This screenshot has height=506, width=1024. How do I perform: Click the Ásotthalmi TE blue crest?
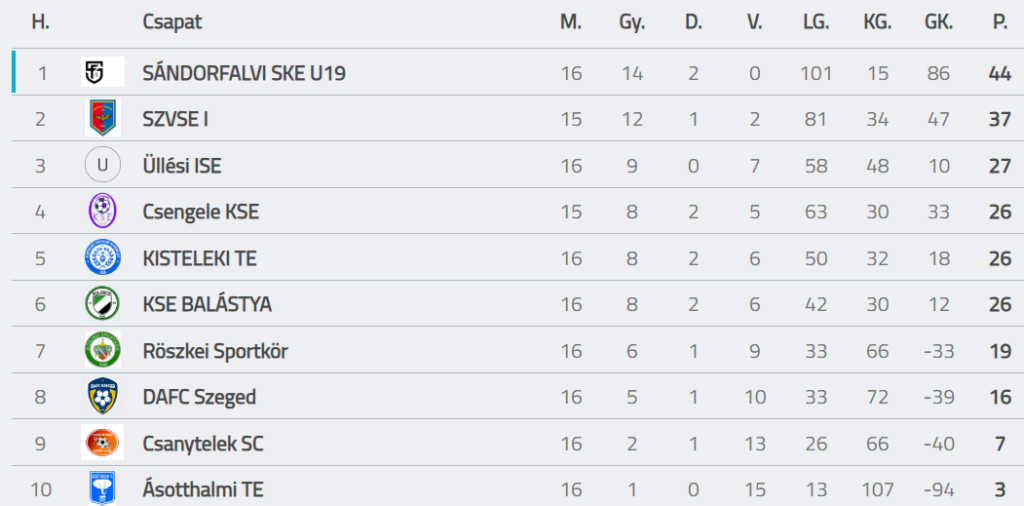(x=102, y=488)
